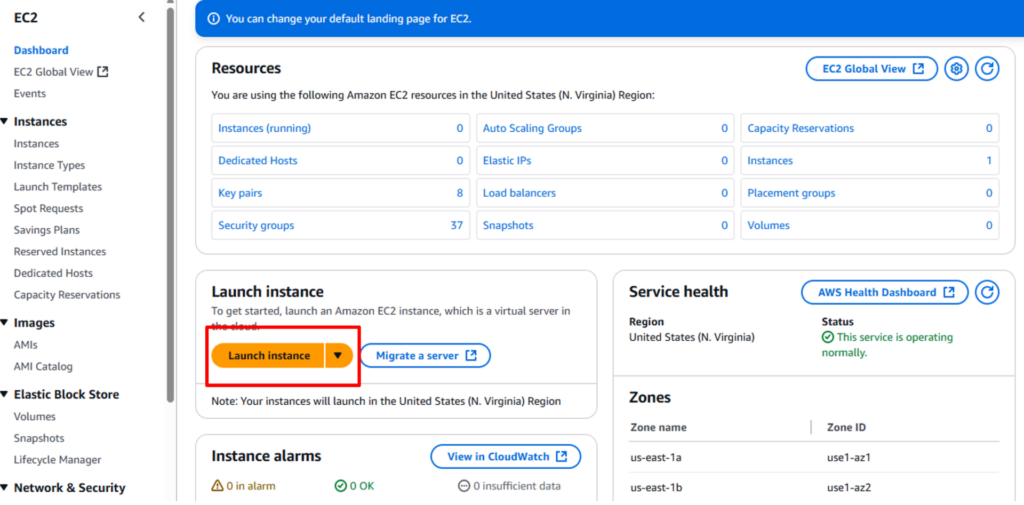Open Security groups resource link

click(x=256, y=225)
